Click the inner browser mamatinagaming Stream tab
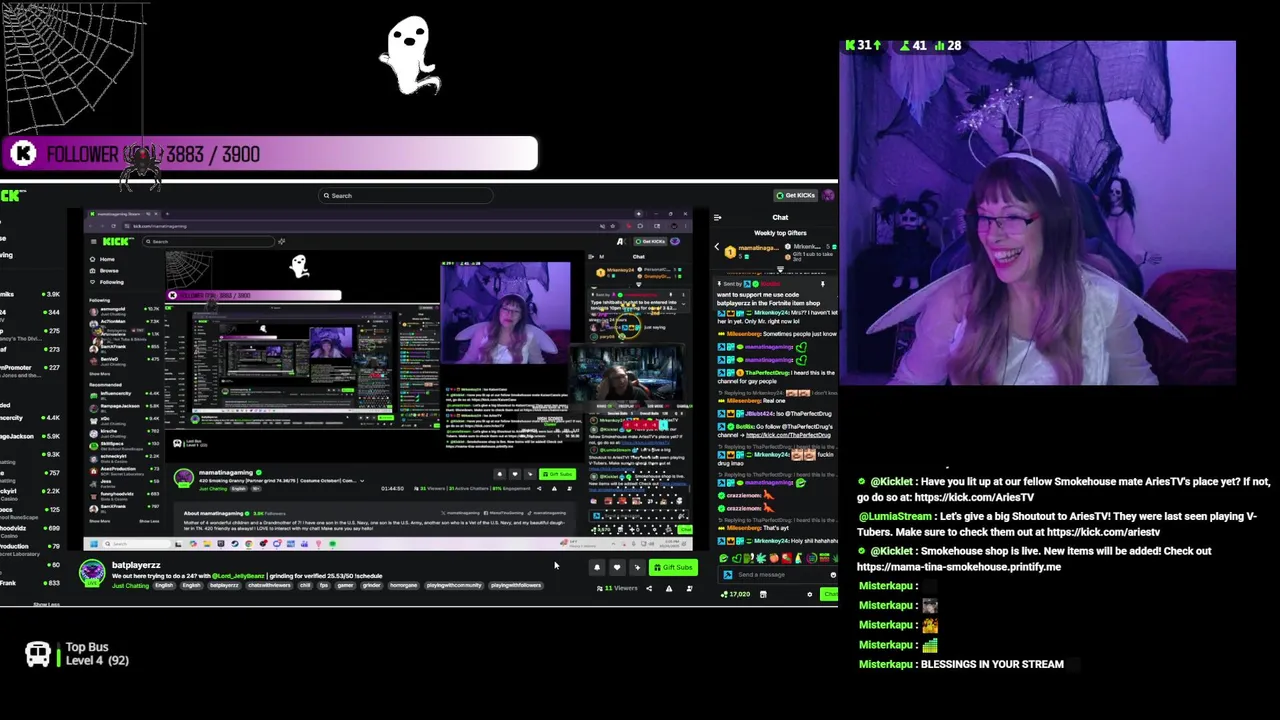Viewport: 1280px width, 720px height. [x=125, y=214]
